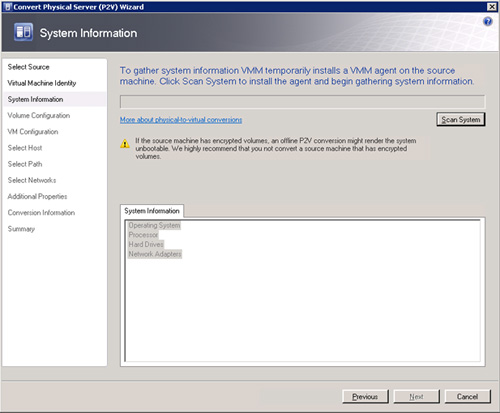Screen dimensions: 500x413
Task: Click the scan progress bar
Action: 302,102
